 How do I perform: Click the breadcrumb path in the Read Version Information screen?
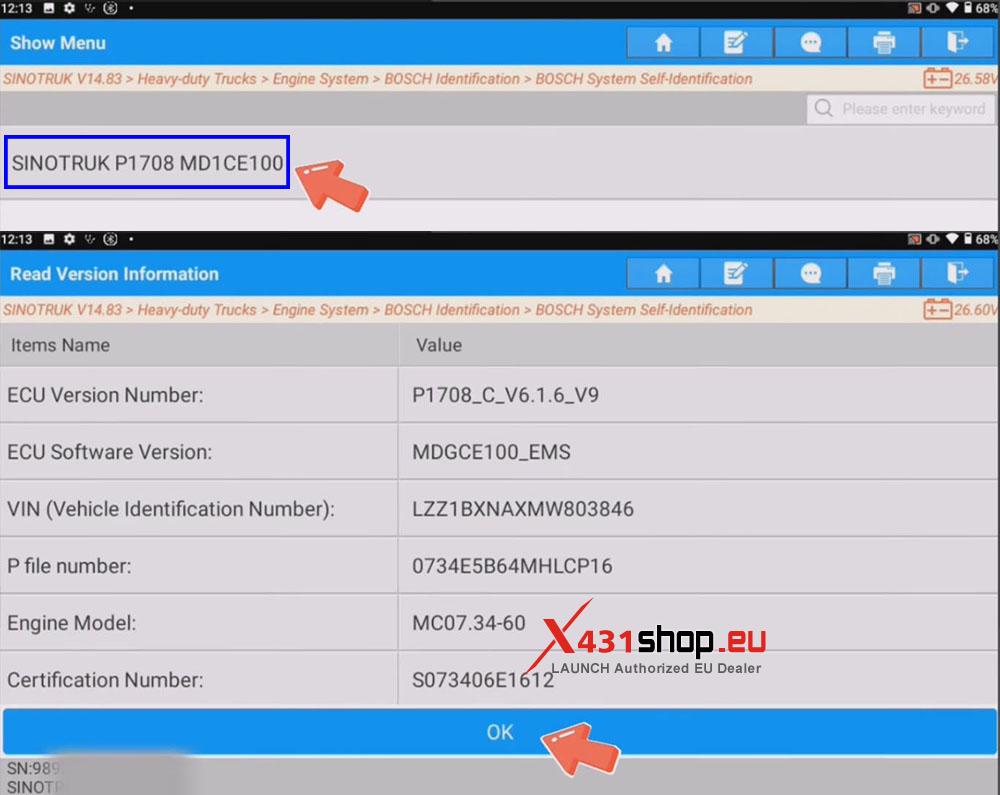point(378,310)
